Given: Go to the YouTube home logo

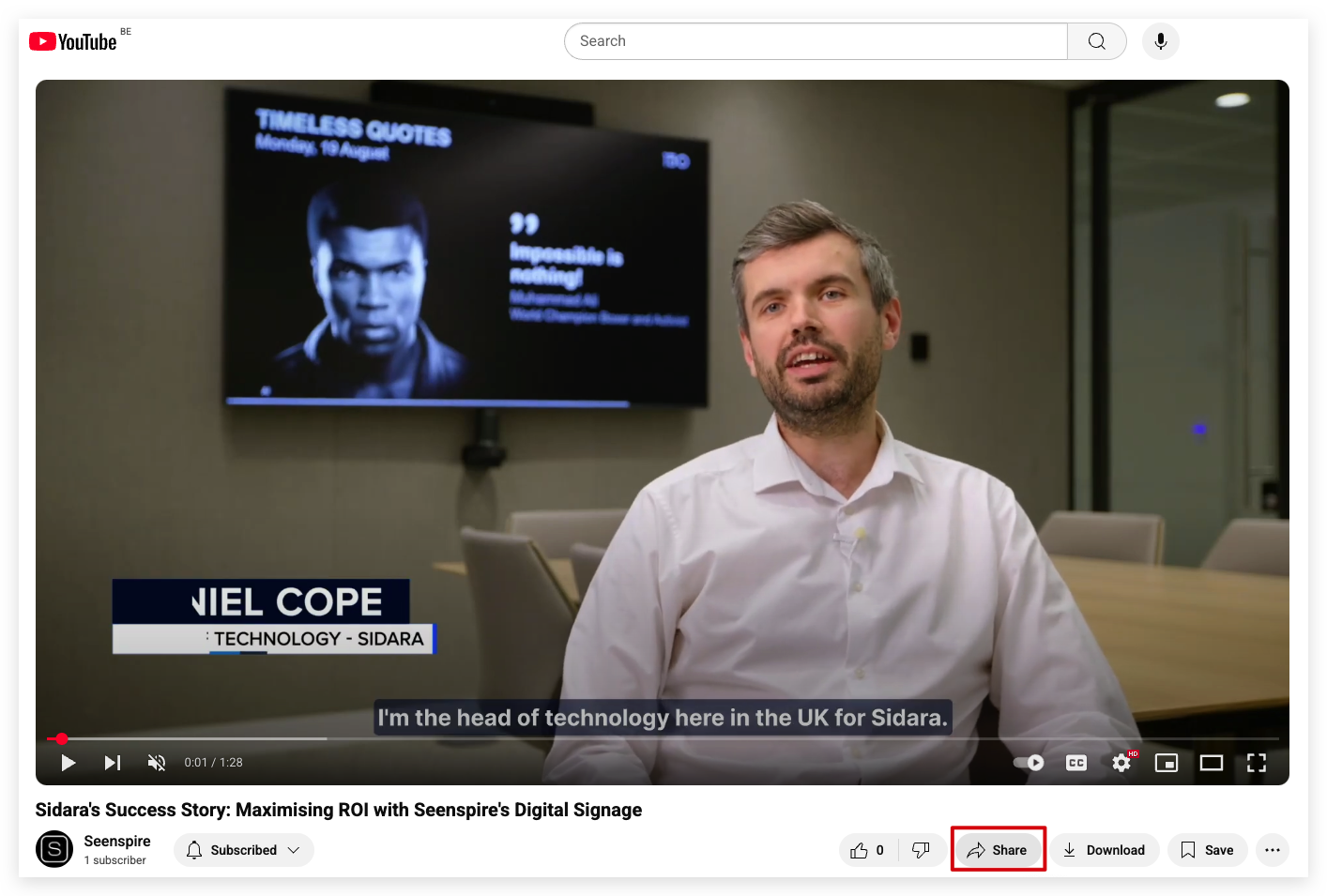Looking at the screenshot, I should click(73, 41).
